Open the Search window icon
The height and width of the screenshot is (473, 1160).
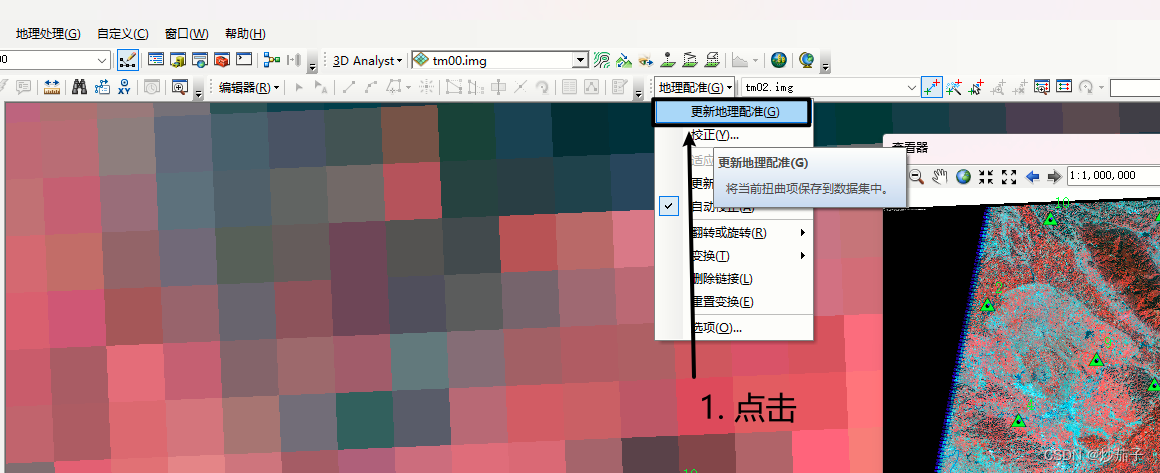click(200, 60)
